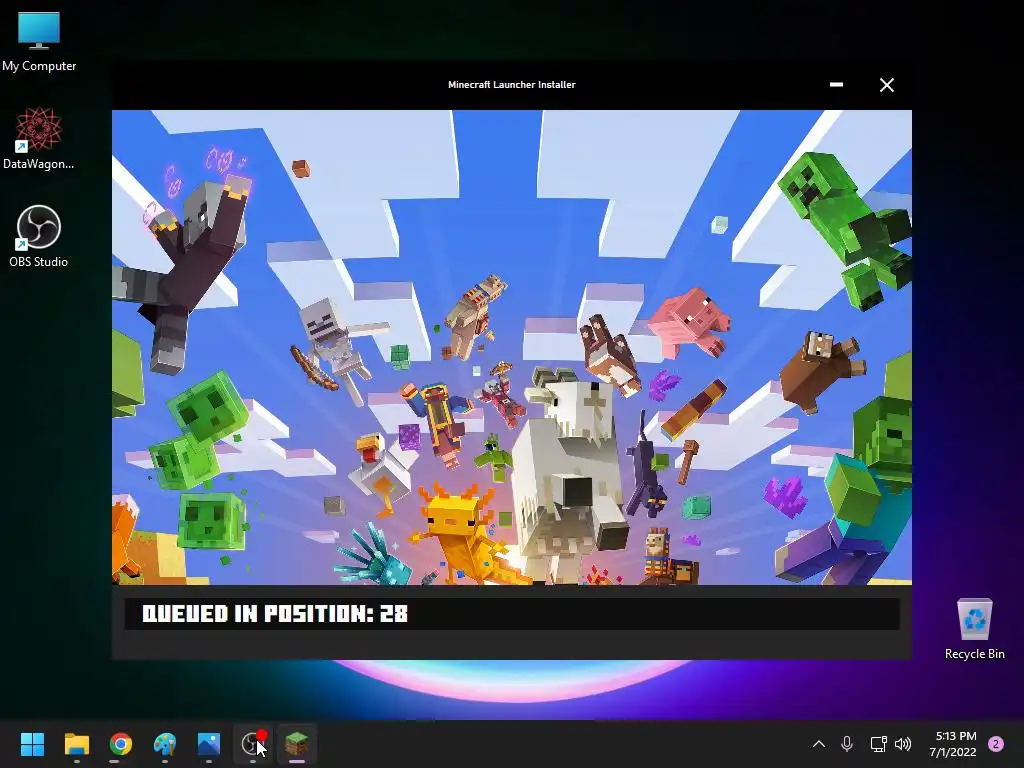This screenshot has height=768, width=1024.
Task: Click the Minecraft Launcher Installer title text
Action: (511, 85)
